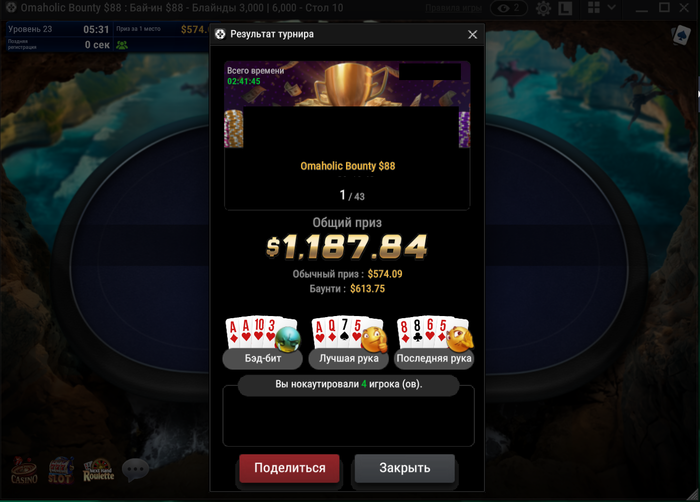This screenshot has width=700, height=502.
Task: Close the Результат турнира dialog
Action: click(472, 34)
